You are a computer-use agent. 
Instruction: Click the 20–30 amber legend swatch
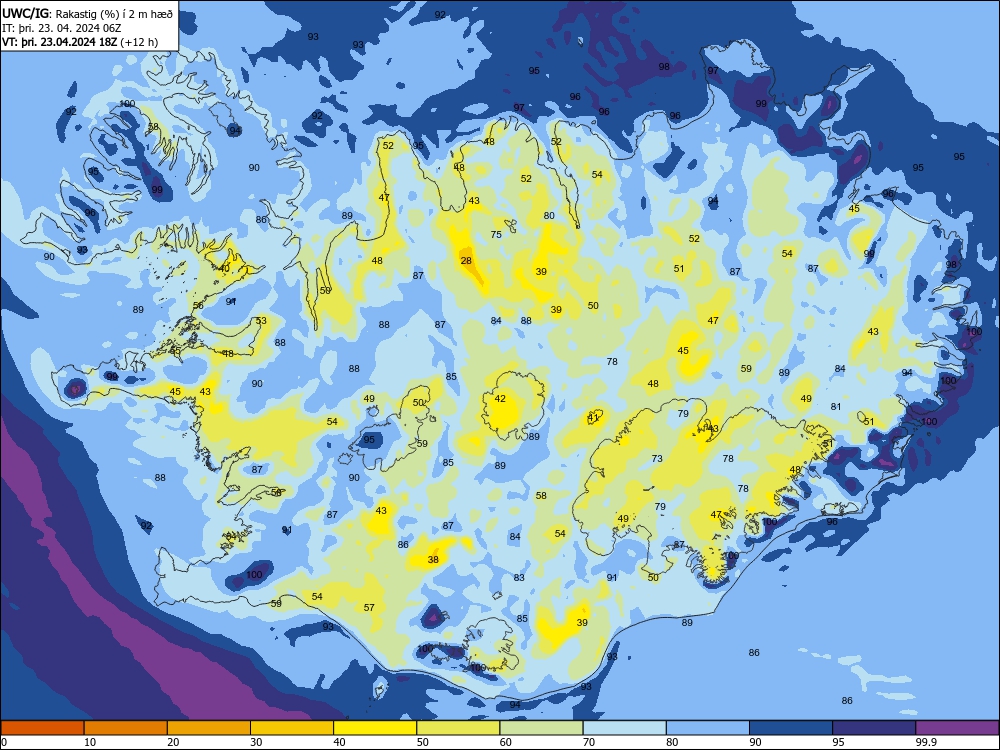point(209,728)
